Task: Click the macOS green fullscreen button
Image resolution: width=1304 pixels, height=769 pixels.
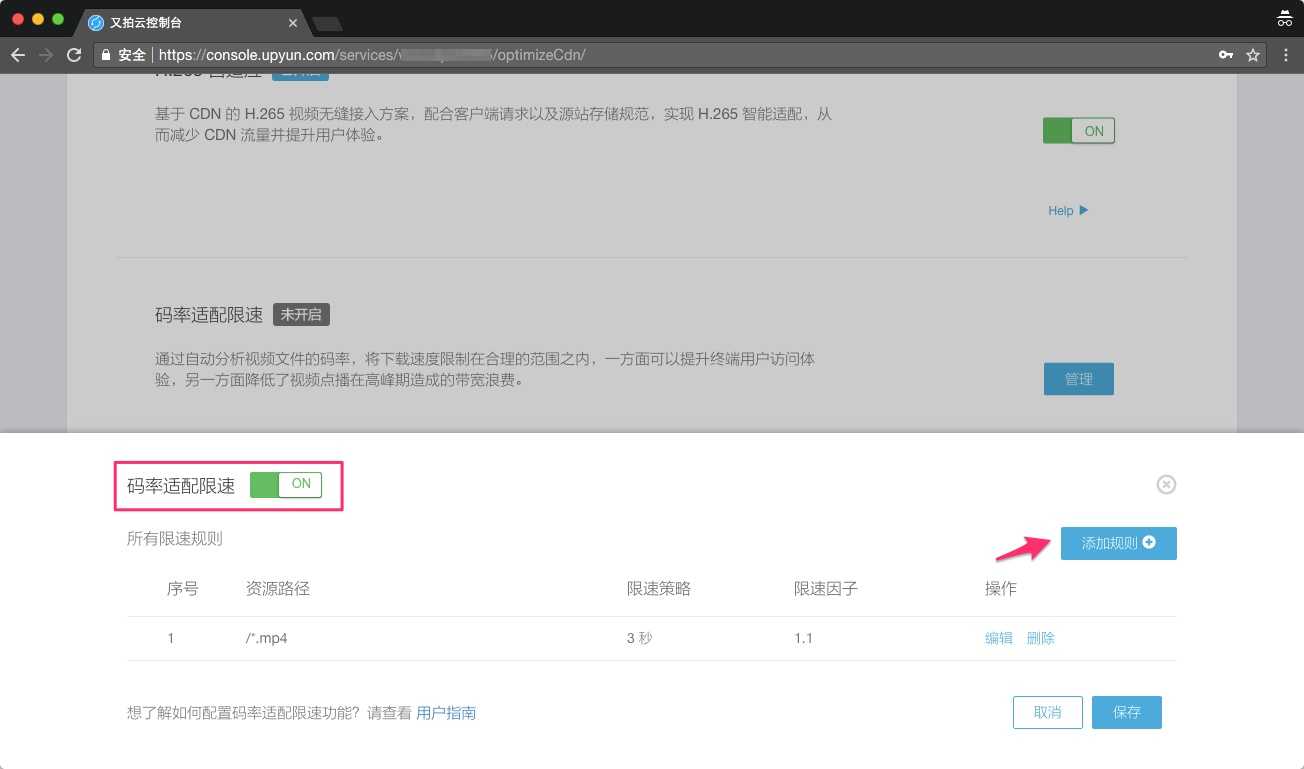Action: pos(58,19)
